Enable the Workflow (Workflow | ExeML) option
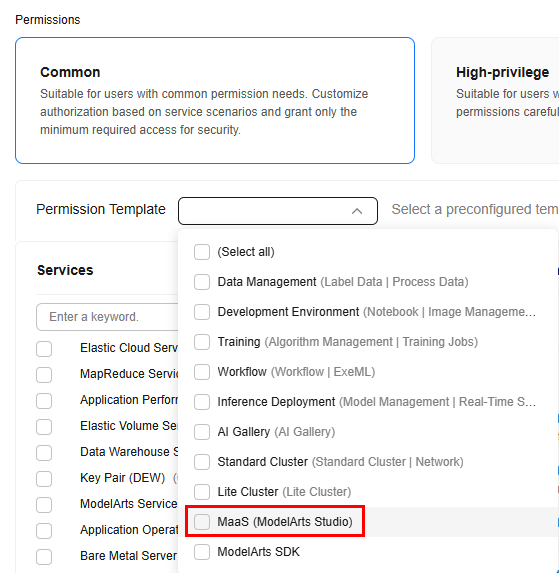The height and width of the screenshot is (573, 559). [x=202, y=372]
